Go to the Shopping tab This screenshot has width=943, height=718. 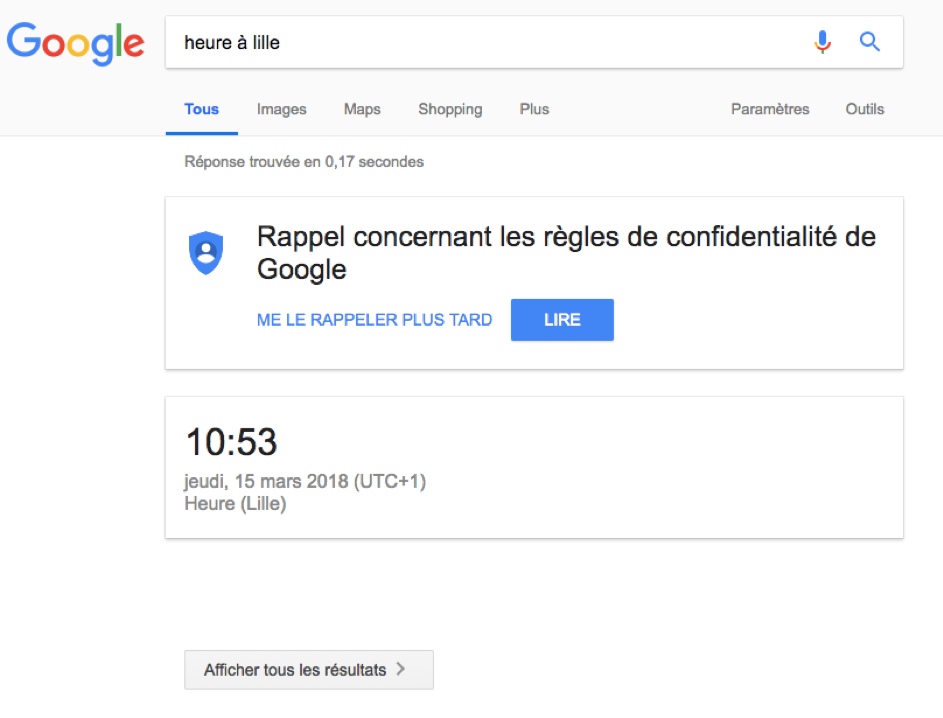pos(450,109)
